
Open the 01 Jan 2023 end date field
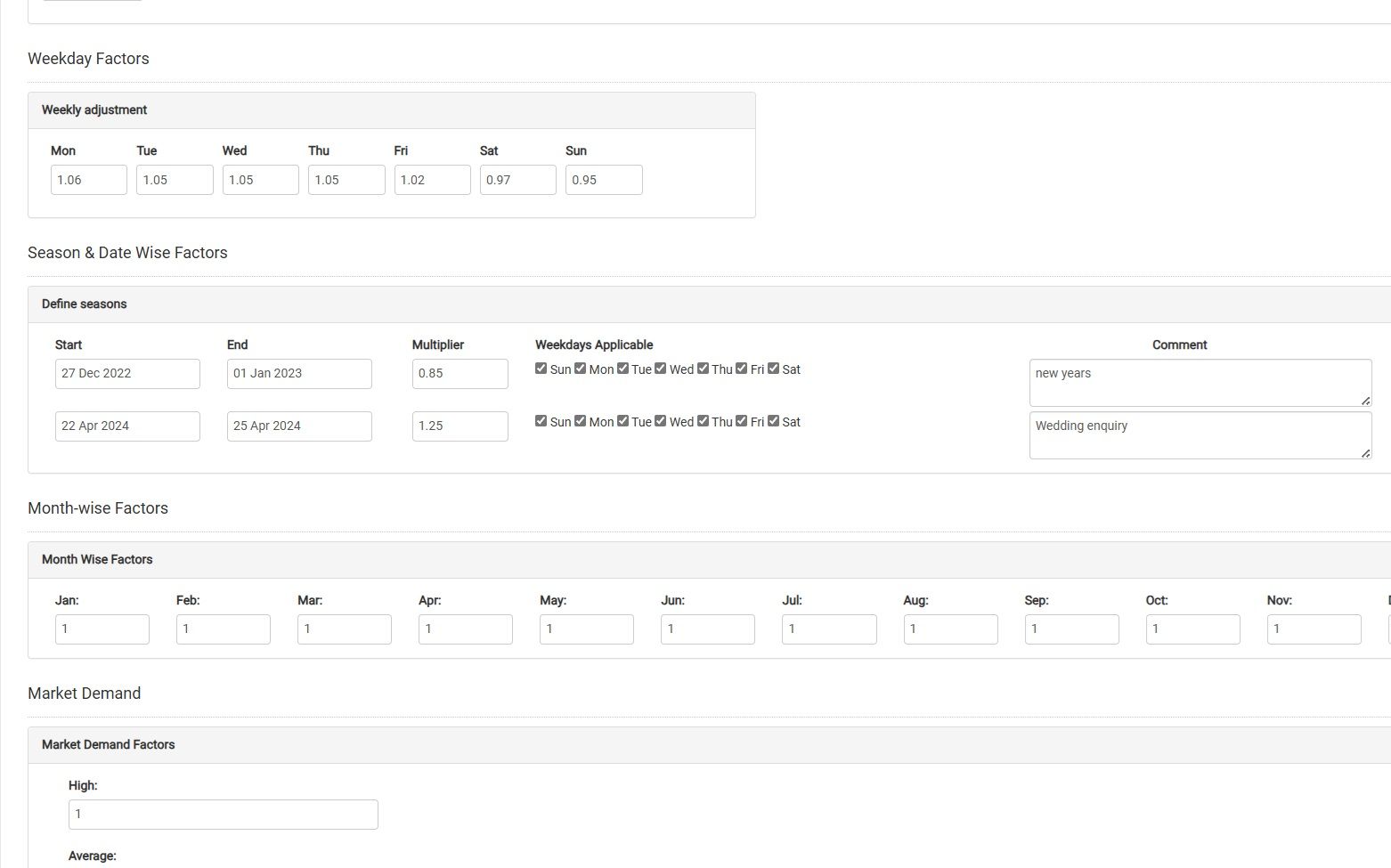pos(299,374)
